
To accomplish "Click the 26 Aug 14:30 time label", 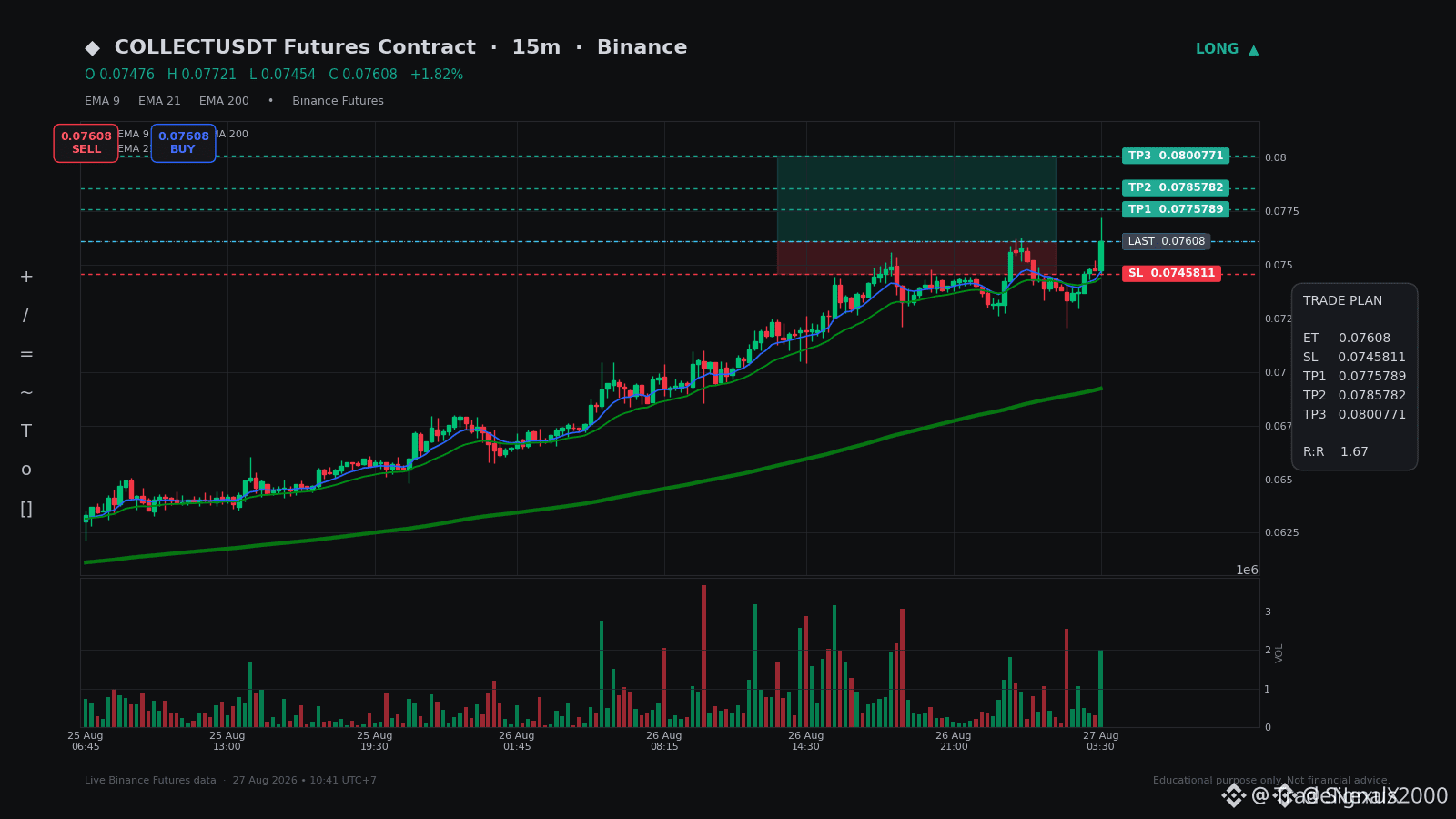I will [806, 742].
